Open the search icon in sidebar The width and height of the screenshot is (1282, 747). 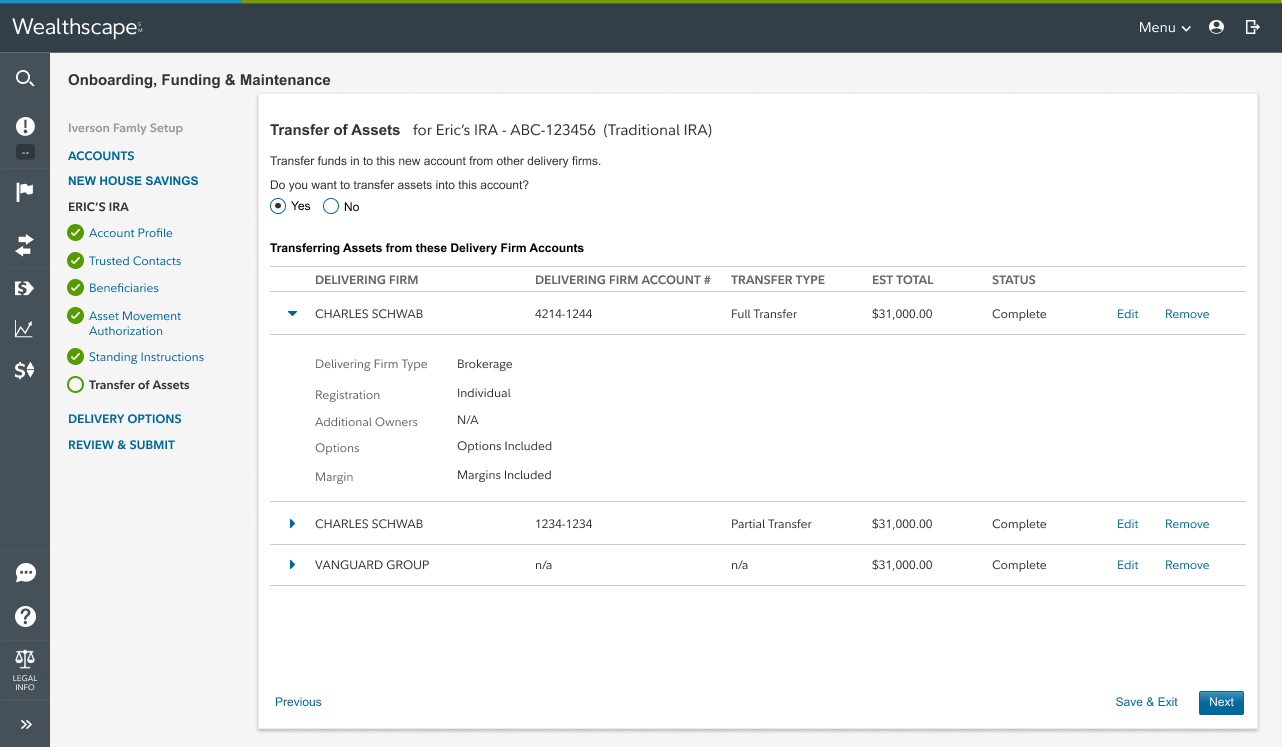(25, 78)
